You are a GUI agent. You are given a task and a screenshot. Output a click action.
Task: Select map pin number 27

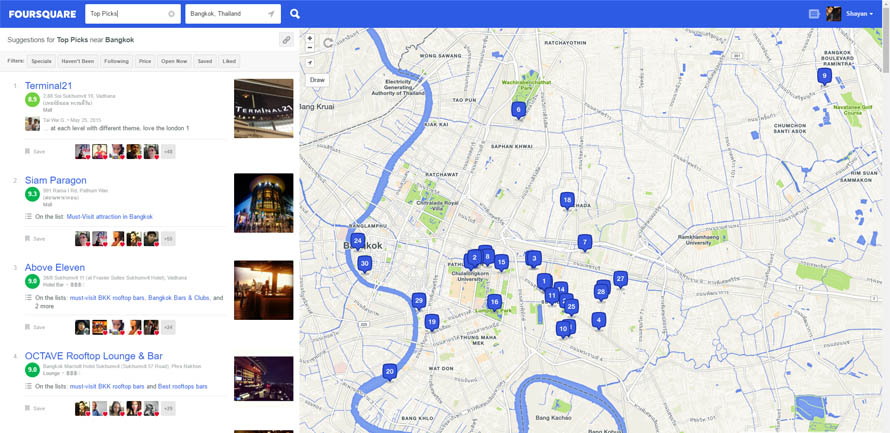[x=620, y=280]
